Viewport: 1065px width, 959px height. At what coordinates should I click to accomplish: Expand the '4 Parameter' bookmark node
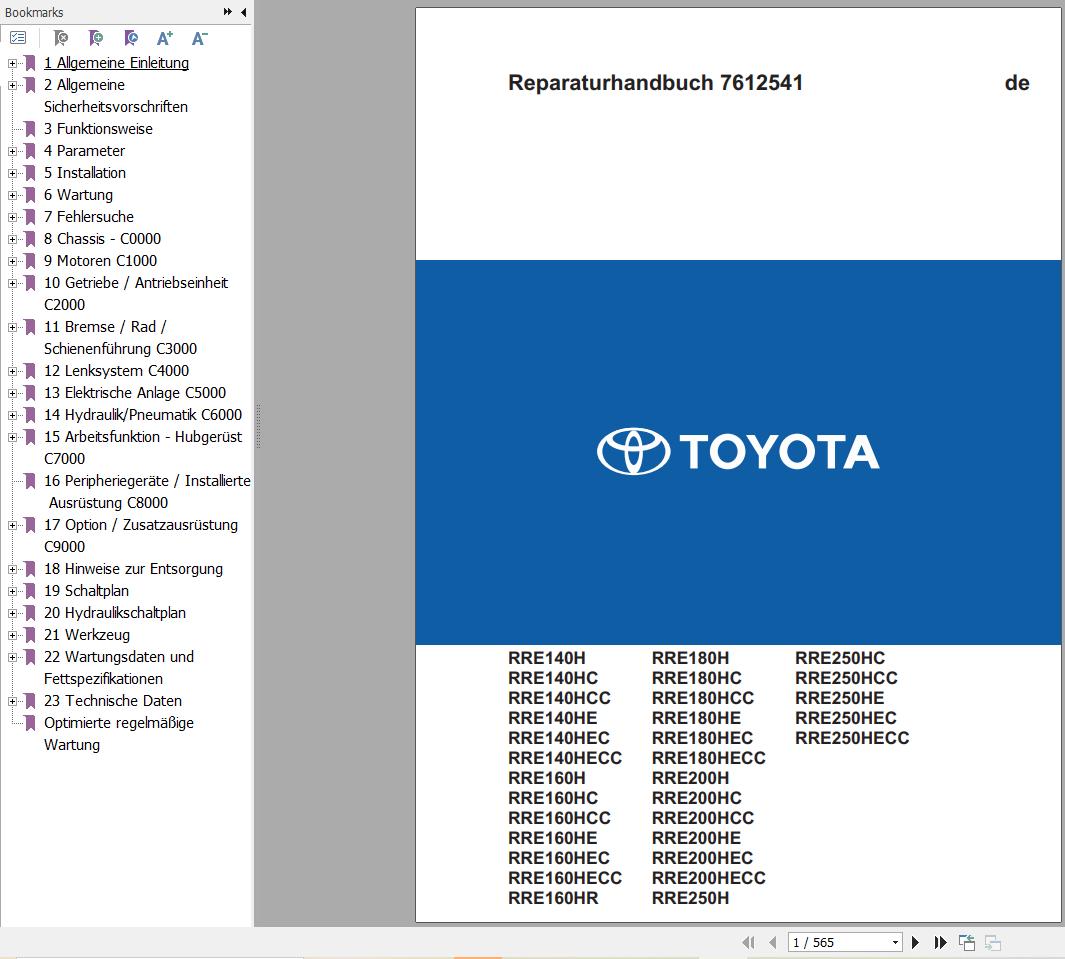[x=12, y=151]
